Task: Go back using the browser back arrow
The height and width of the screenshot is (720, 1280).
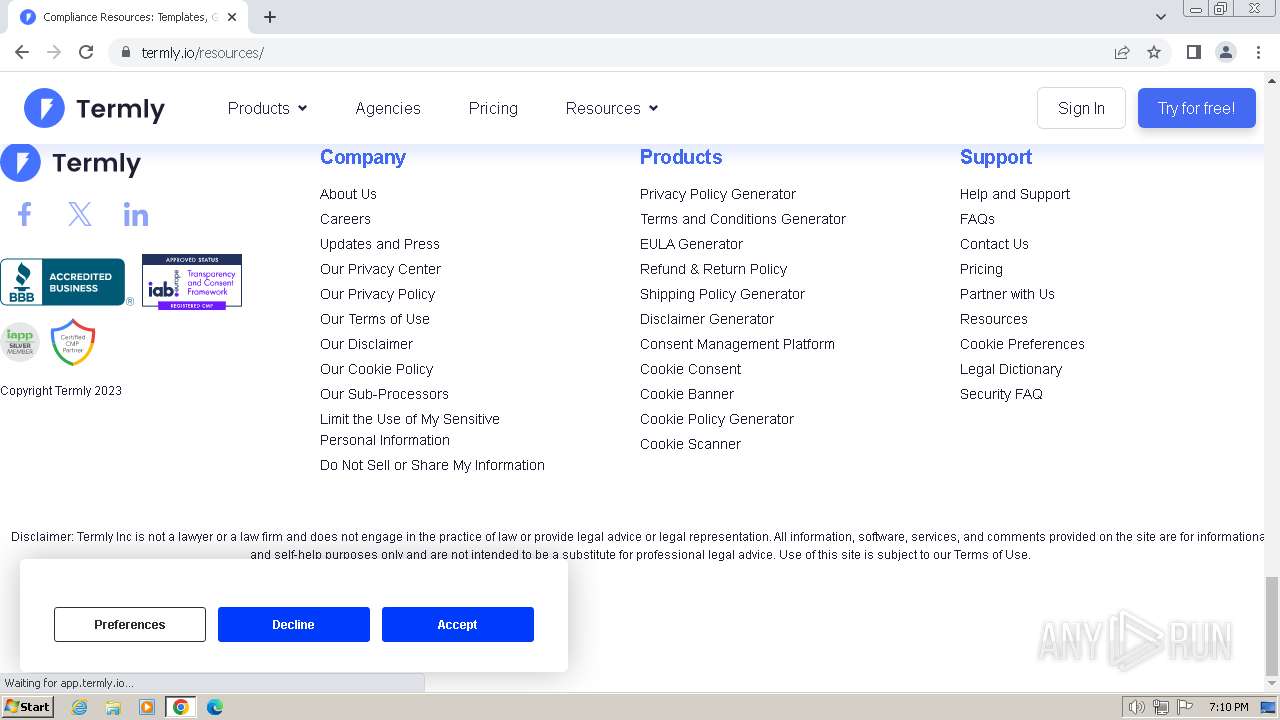Action: click(22, 52)
